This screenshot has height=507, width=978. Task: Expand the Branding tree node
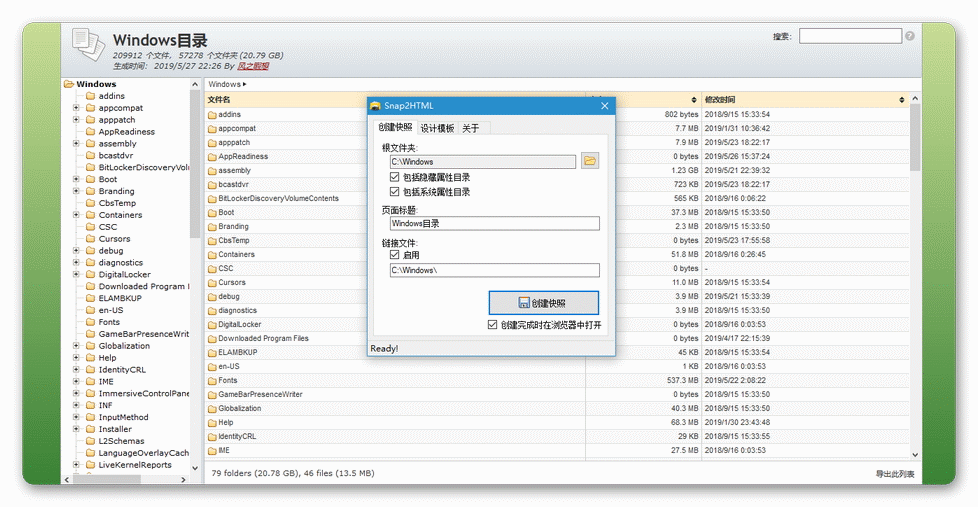76,191
